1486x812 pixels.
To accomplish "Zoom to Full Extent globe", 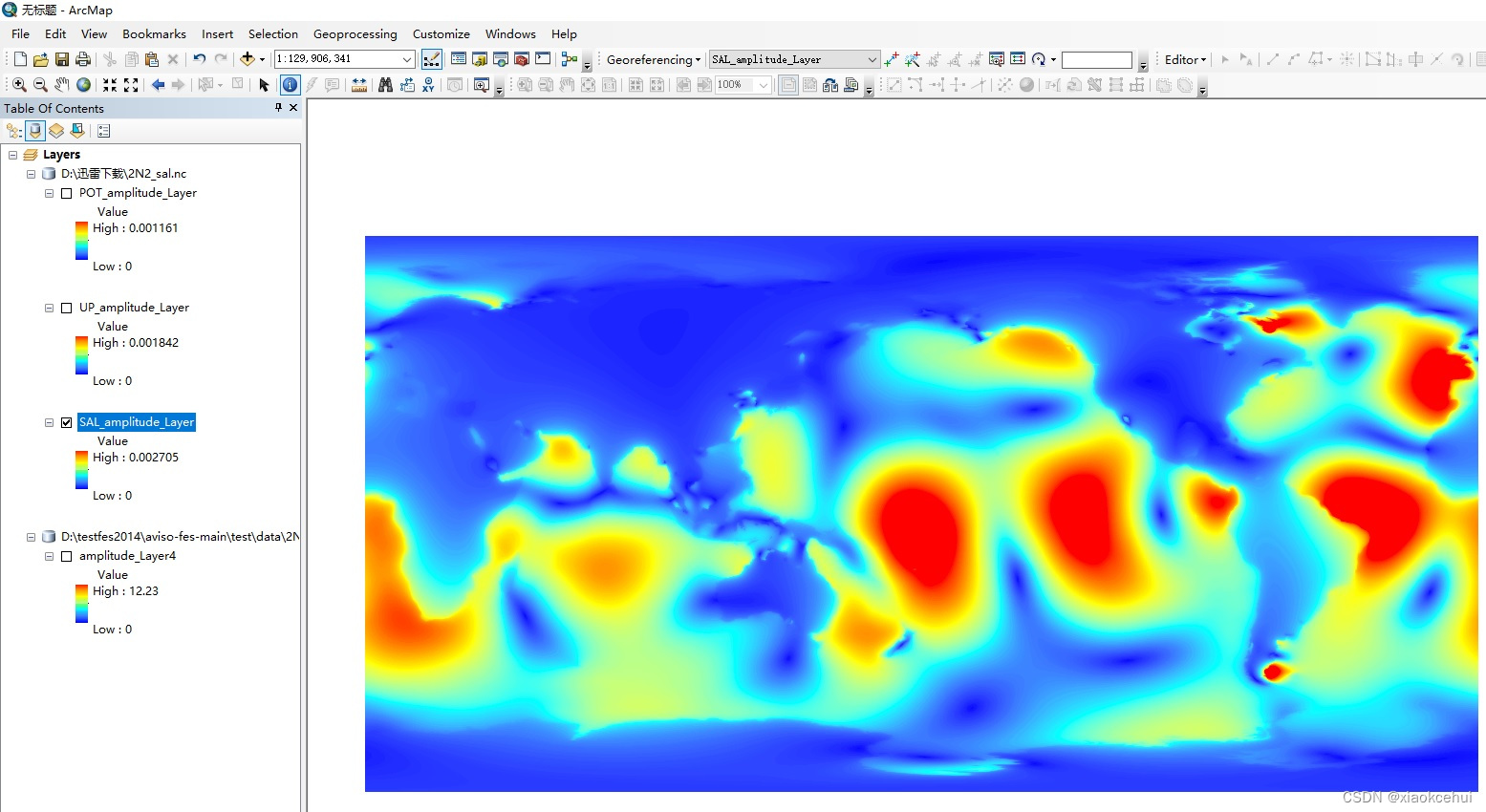I will pyautogui.click(x=83, y=85).
